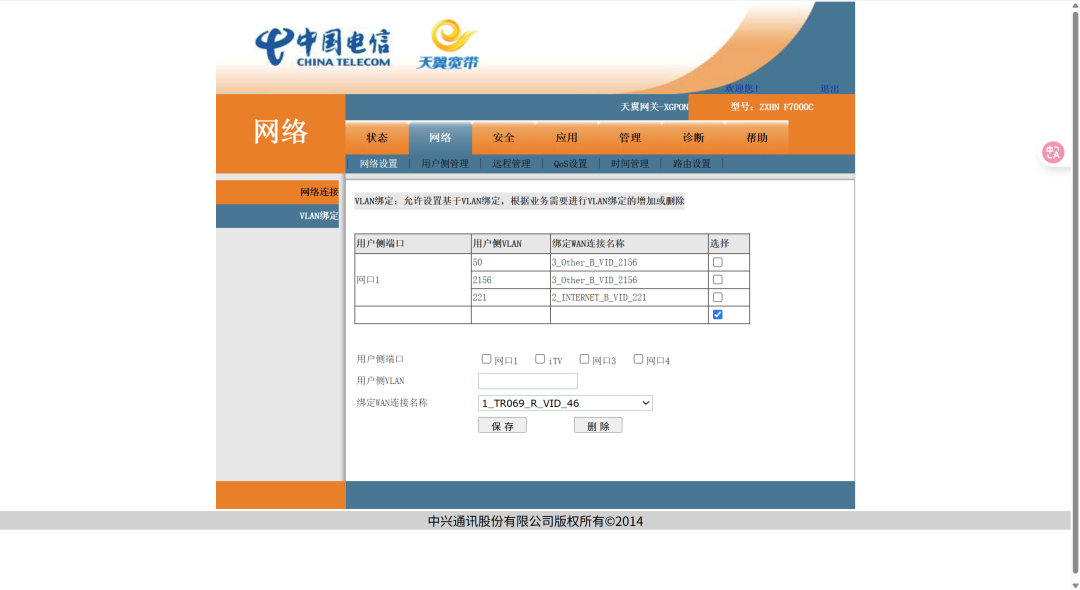Enable the 网口4 port checkbox
1080x590 pixels.
point(638,359)
